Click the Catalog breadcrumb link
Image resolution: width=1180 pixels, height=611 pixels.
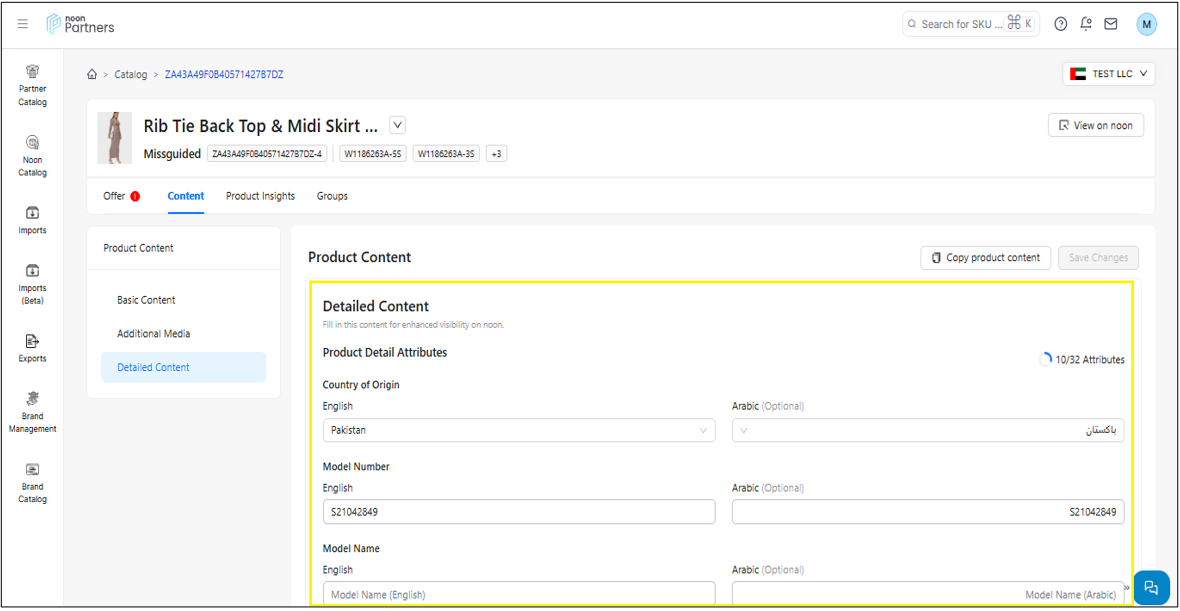[x=130, y=74]
